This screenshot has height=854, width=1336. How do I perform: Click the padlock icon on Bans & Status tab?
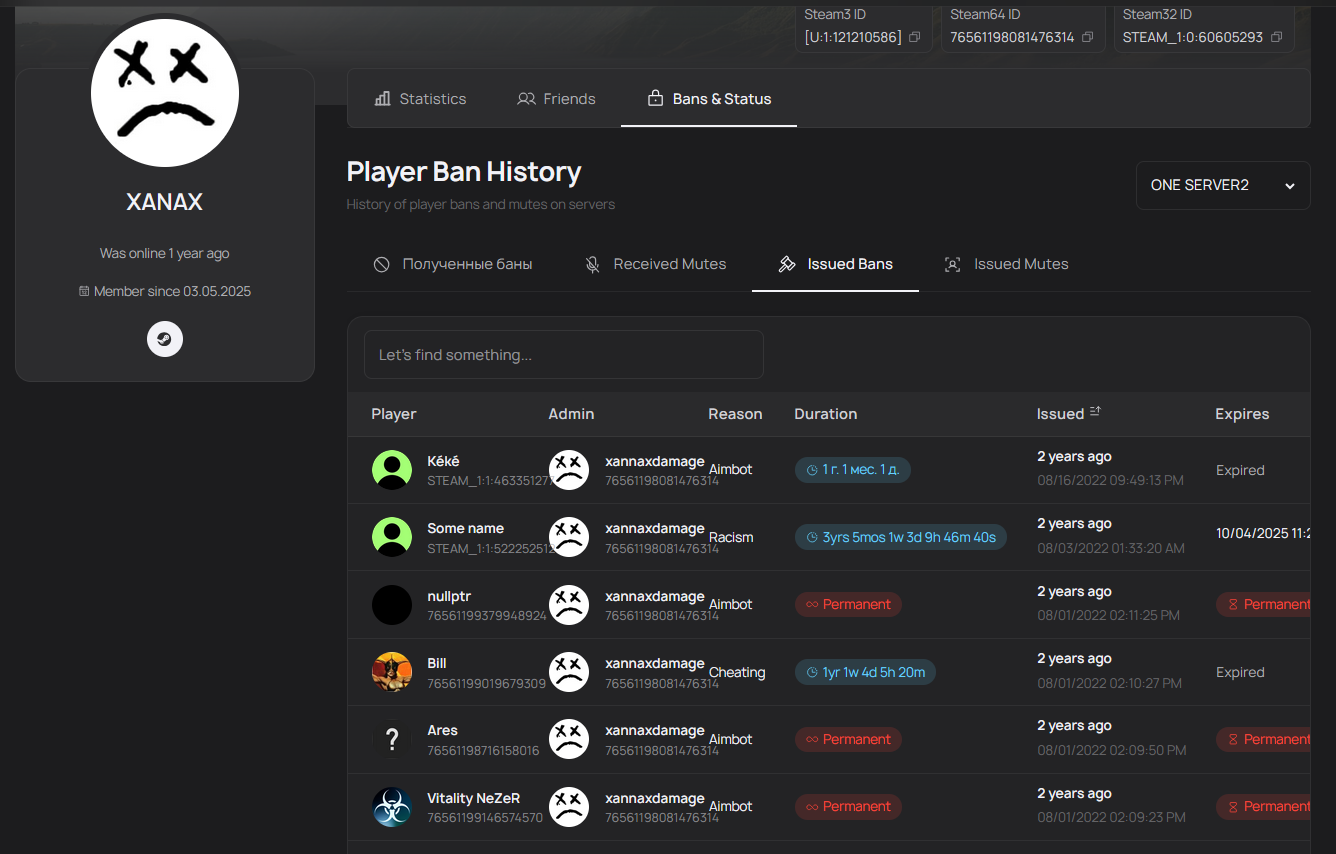tap(655, 98)
